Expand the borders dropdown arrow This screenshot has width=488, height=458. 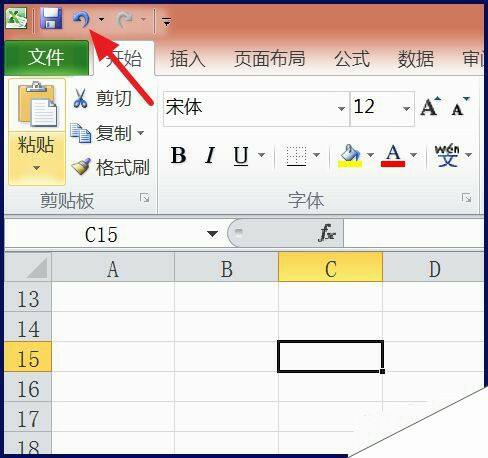[x=317, y=155]
